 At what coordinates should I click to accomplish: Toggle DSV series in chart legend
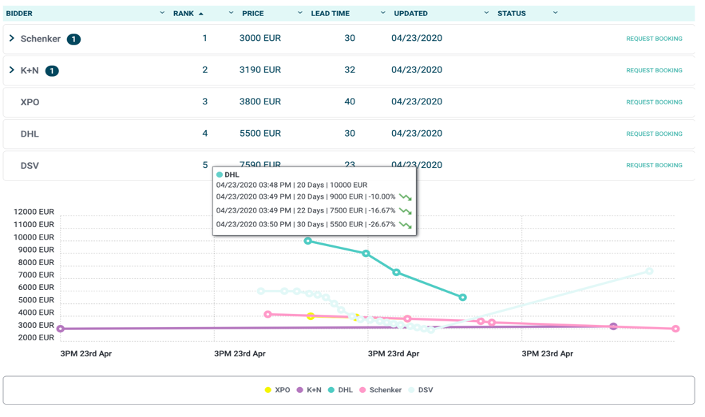coord(421,390)
